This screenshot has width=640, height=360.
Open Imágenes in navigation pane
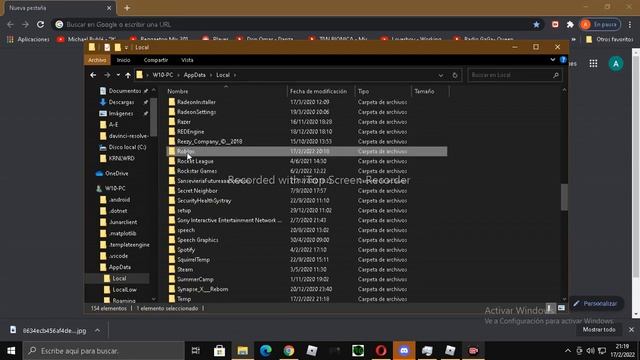121,113
